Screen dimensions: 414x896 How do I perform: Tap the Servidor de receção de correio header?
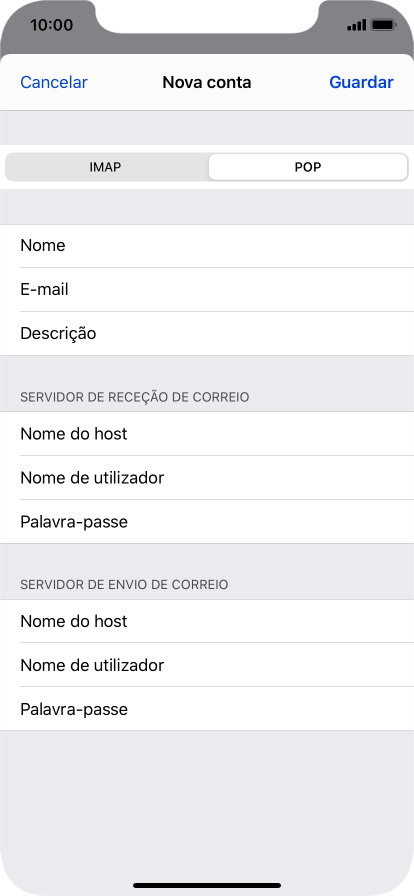pos(135,397)
